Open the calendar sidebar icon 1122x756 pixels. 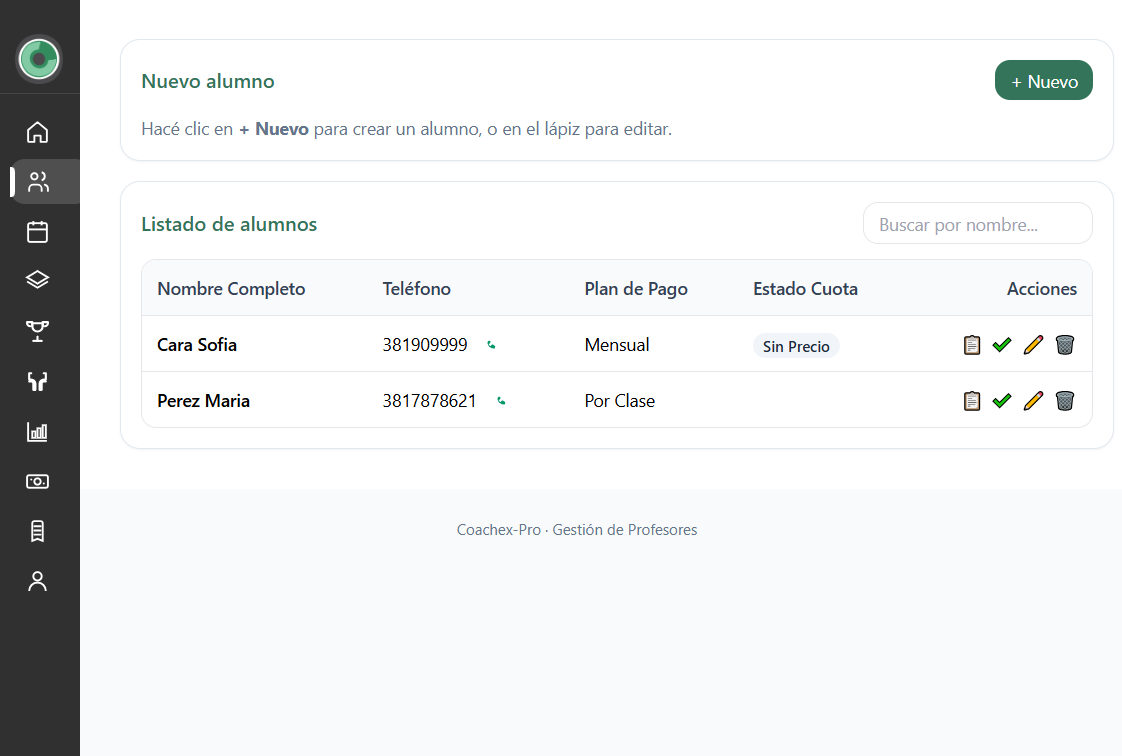point(37,232)
